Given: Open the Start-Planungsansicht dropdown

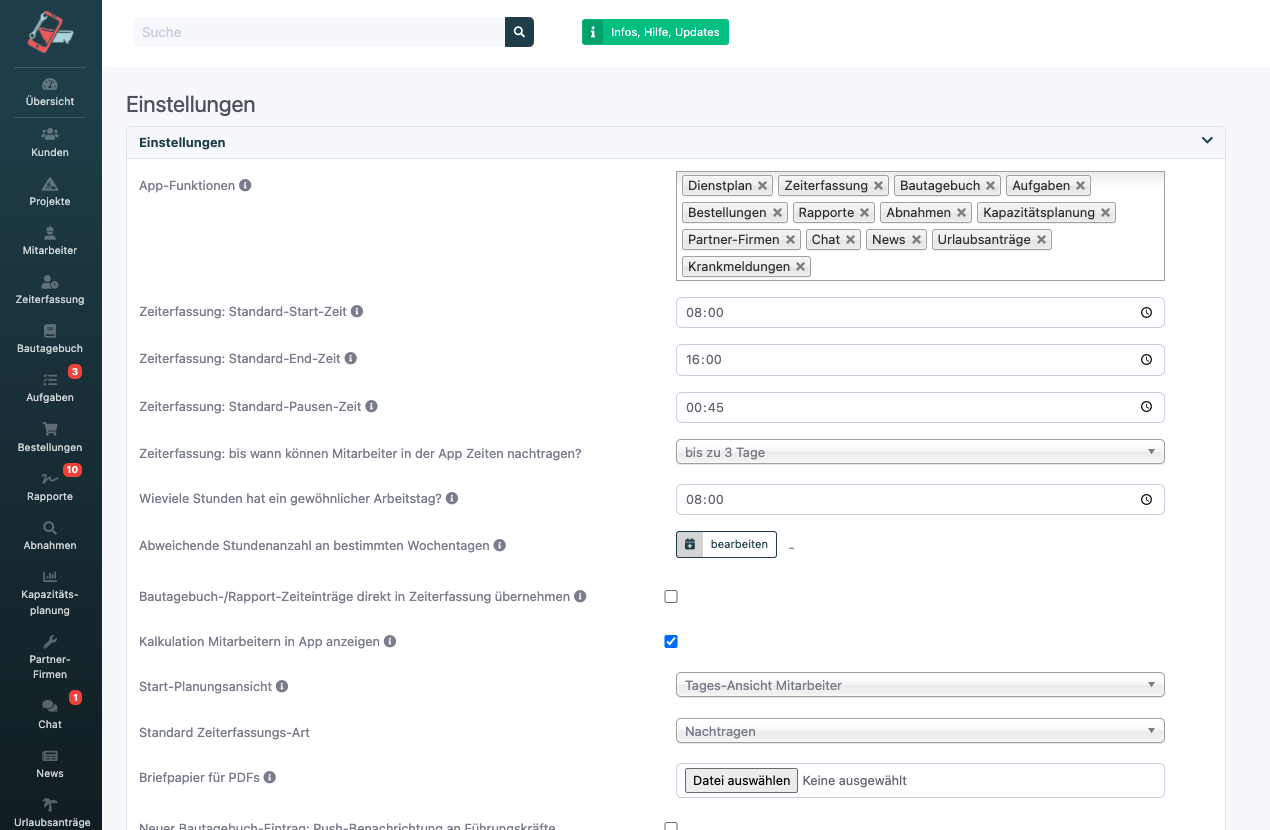Looking at the screenshot, I should pyautogui.click(x=920, y=684).
